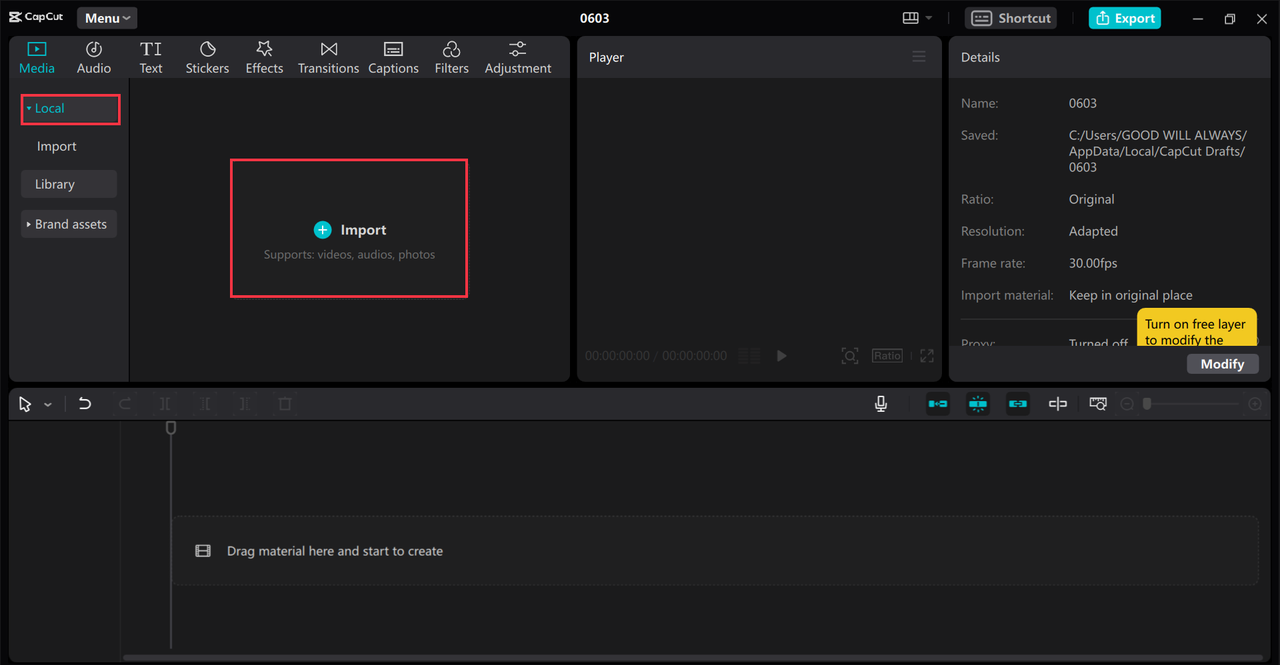Click the timeline playhead marker
Screen dimensions: 1280x665
171,428
